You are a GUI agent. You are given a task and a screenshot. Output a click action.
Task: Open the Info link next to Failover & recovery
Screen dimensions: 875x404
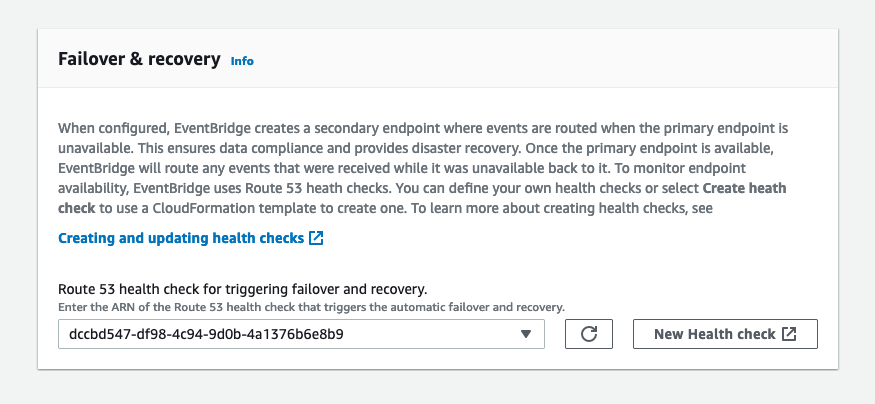pyautogui.click(x=242, y=61)
